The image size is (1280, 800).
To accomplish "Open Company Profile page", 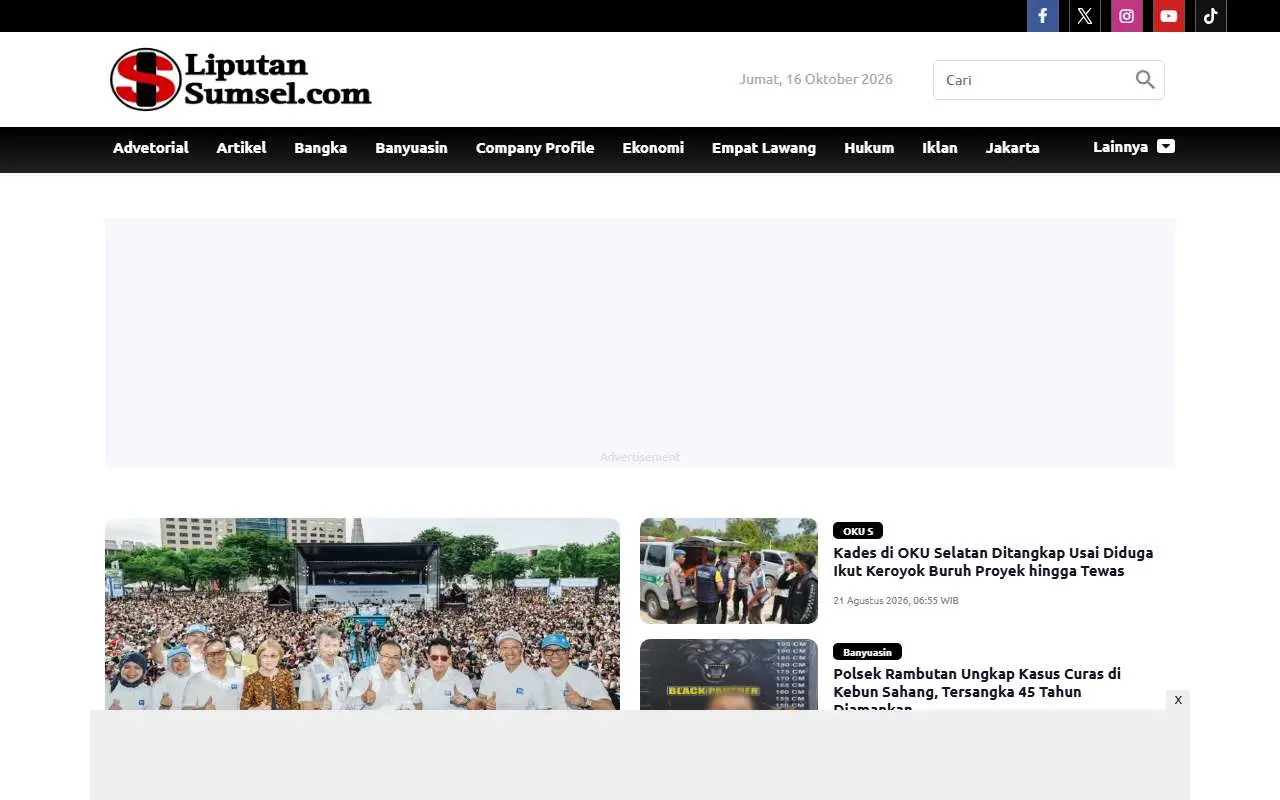I will [x=535, y=148].
